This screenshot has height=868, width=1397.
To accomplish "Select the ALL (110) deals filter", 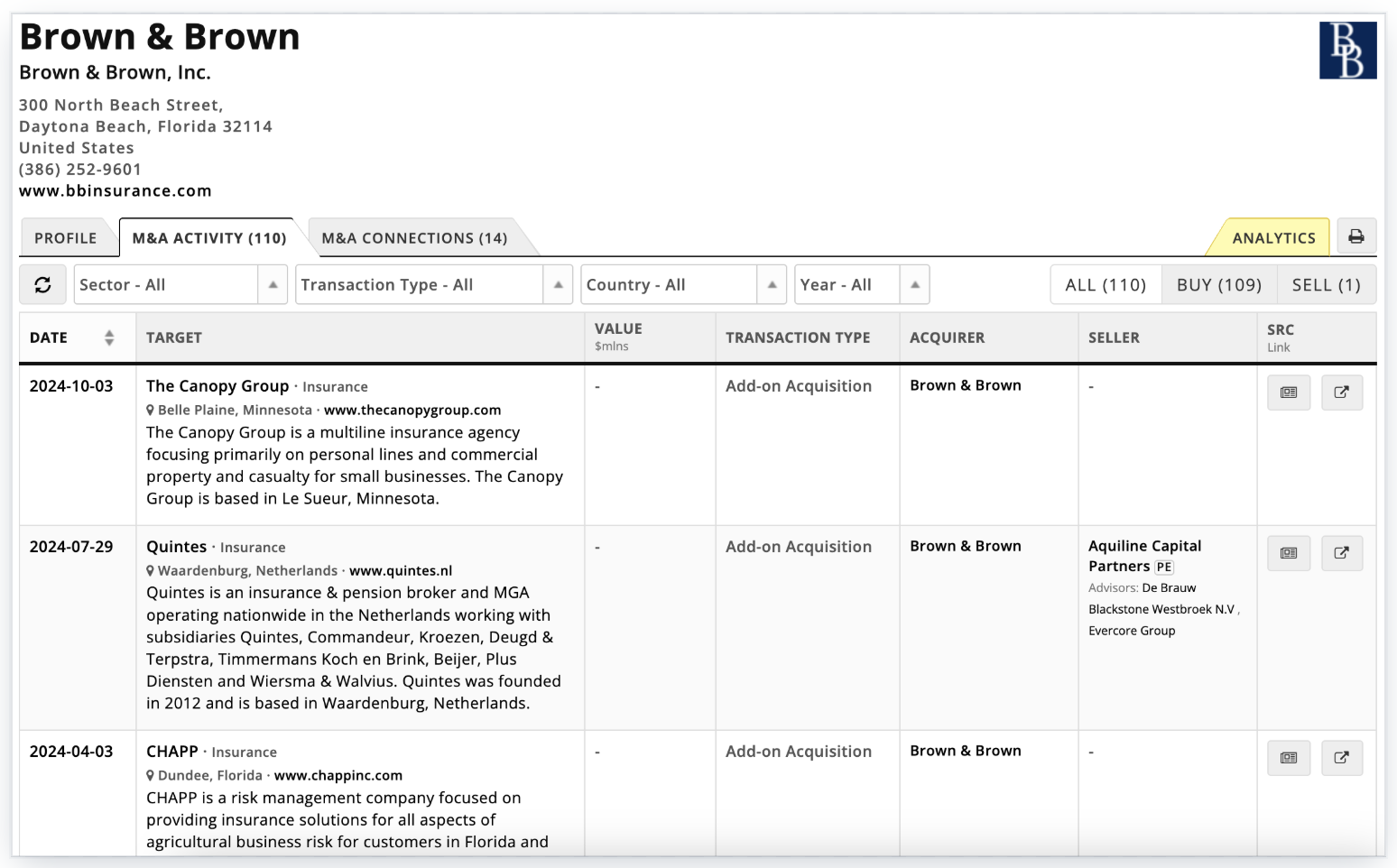I will tap(1105, 284).
